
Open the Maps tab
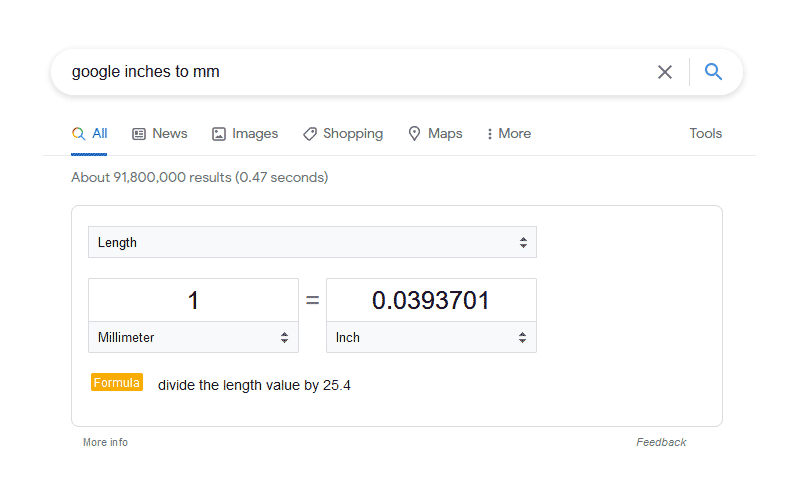point(435,134)
